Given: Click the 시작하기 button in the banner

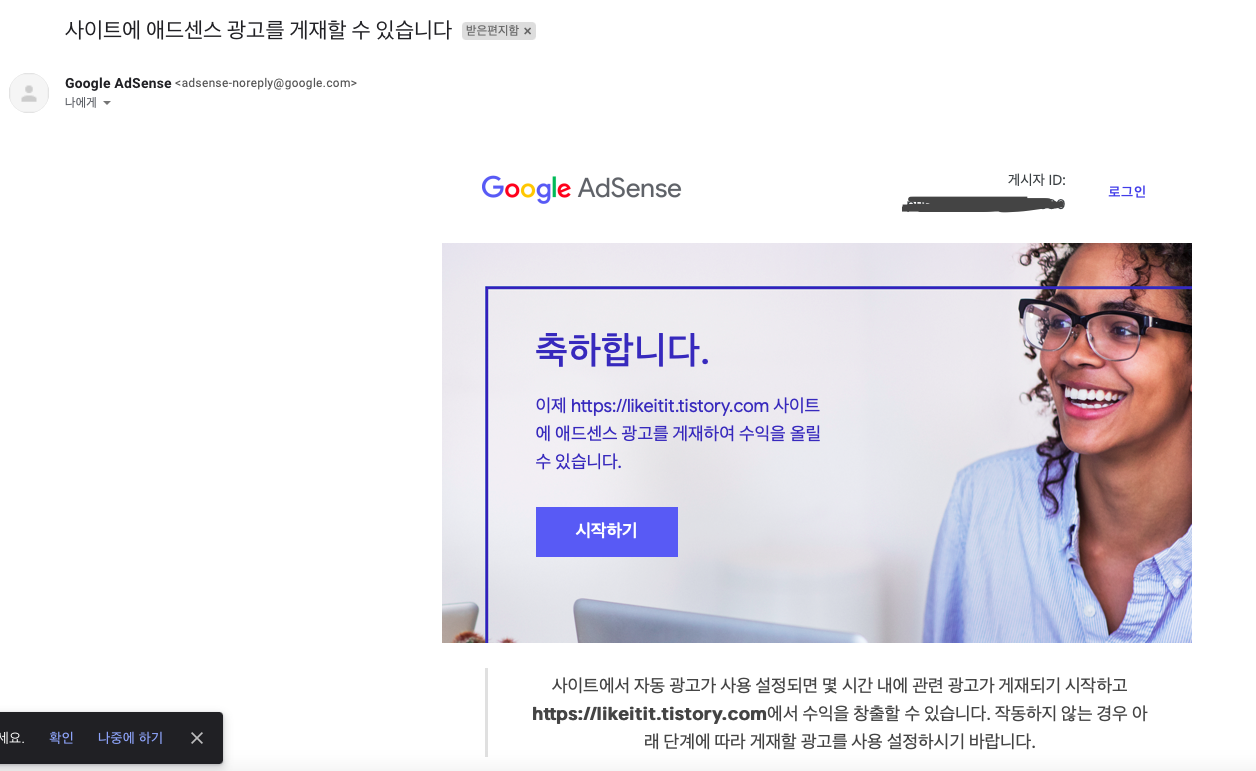Looking at the screenshot, I should [607, 531].
